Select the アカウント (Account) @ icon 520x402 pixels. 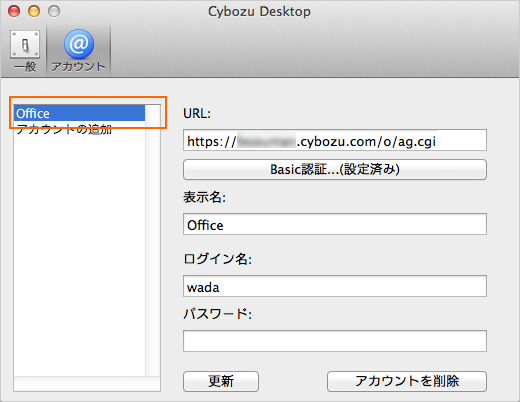point(79,51)
